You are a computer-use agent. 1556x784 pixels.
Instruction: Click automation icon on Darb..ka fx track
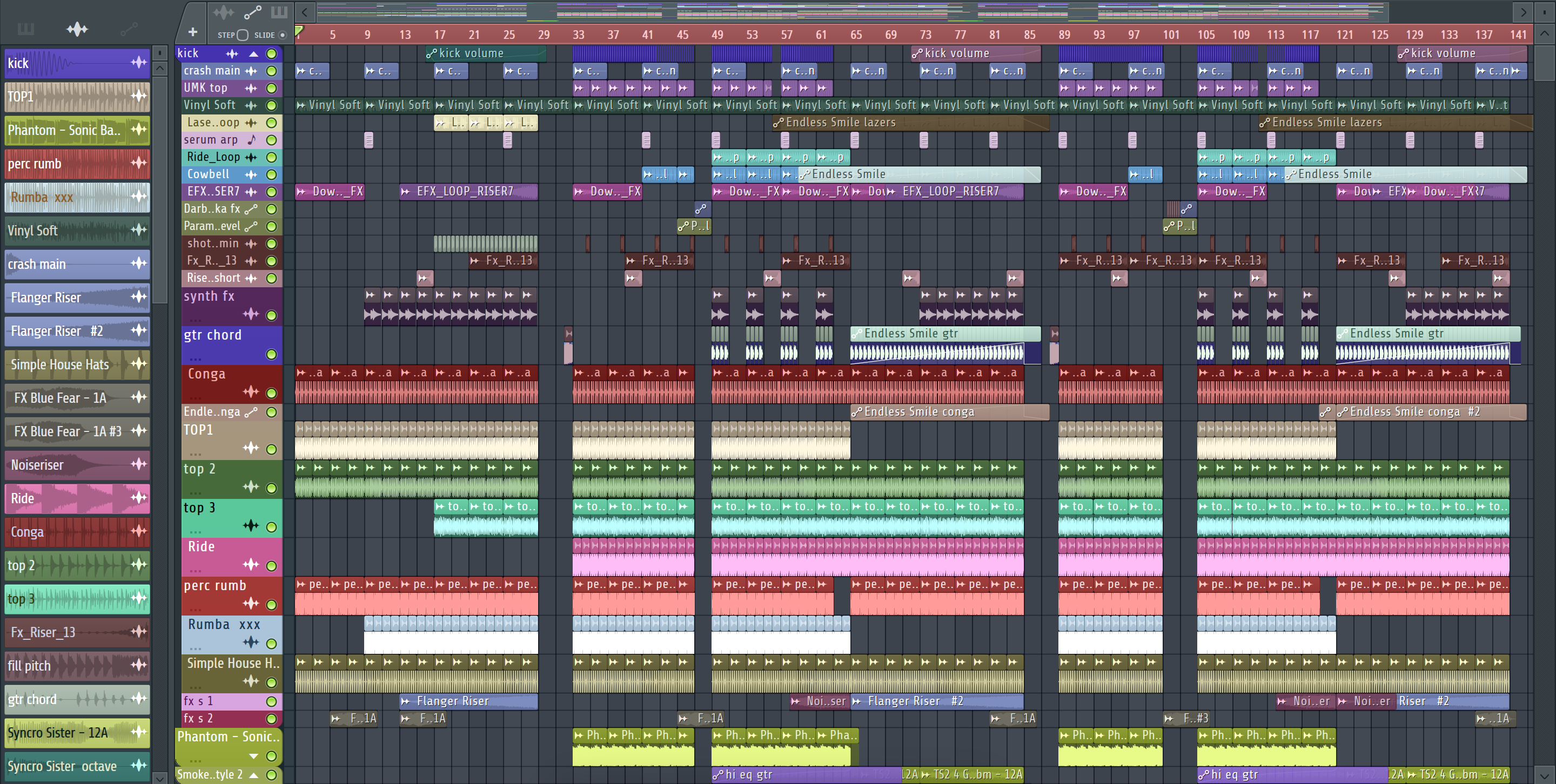tap(251, 209)
